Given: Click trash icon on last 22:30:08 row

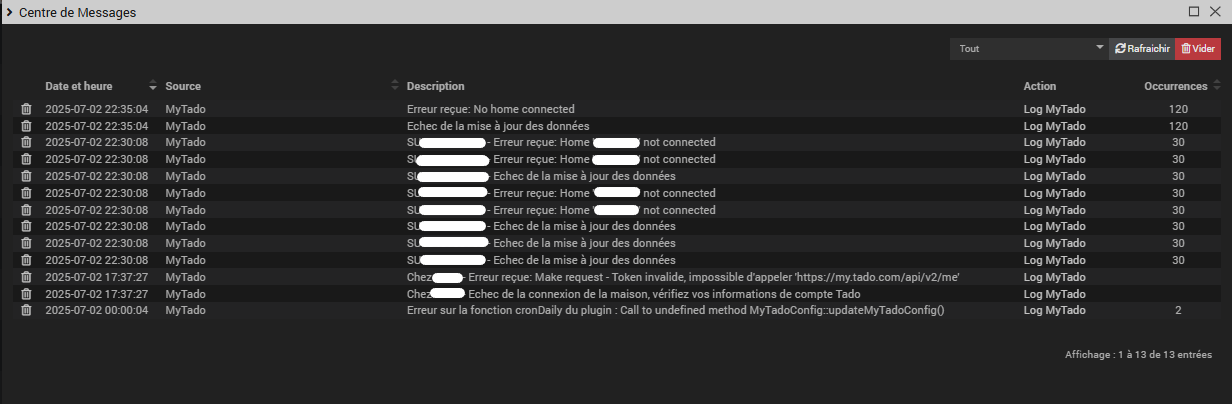Looking at the screenshot, I should (x=27, y=260).
